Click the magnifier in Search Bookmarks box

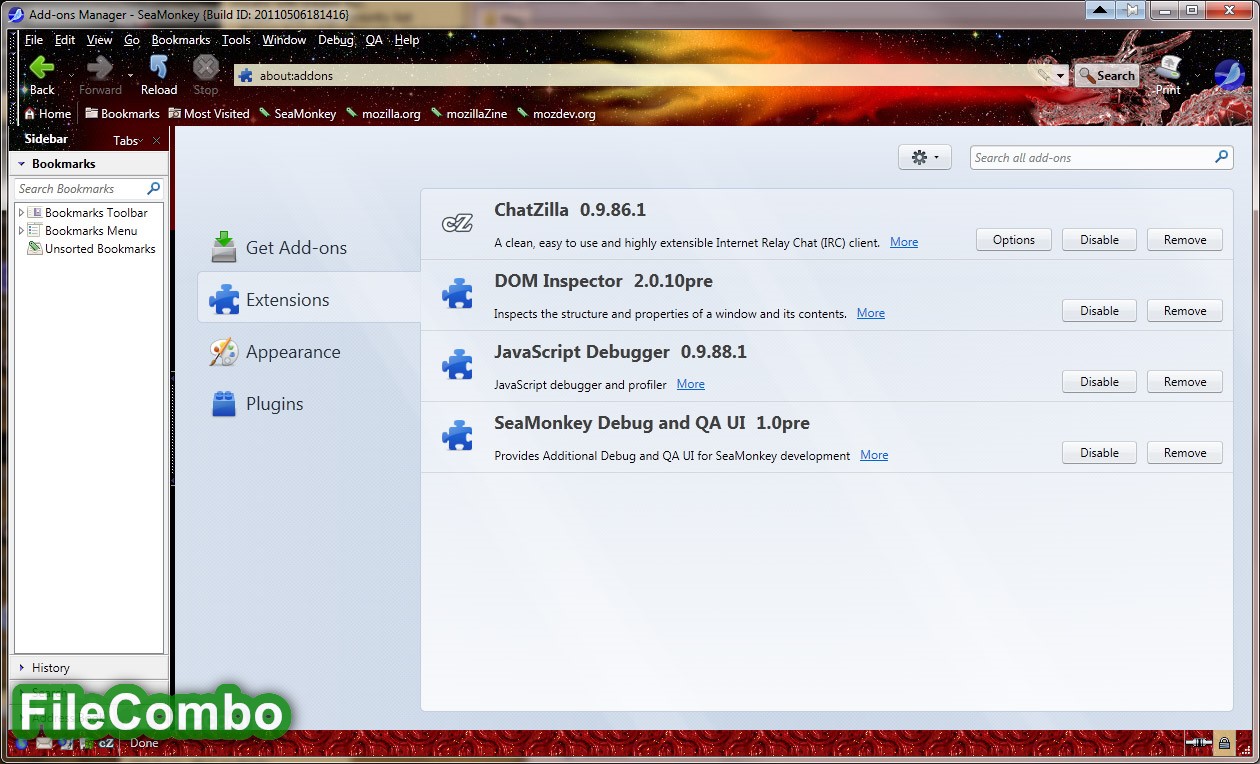coord(153,188)
